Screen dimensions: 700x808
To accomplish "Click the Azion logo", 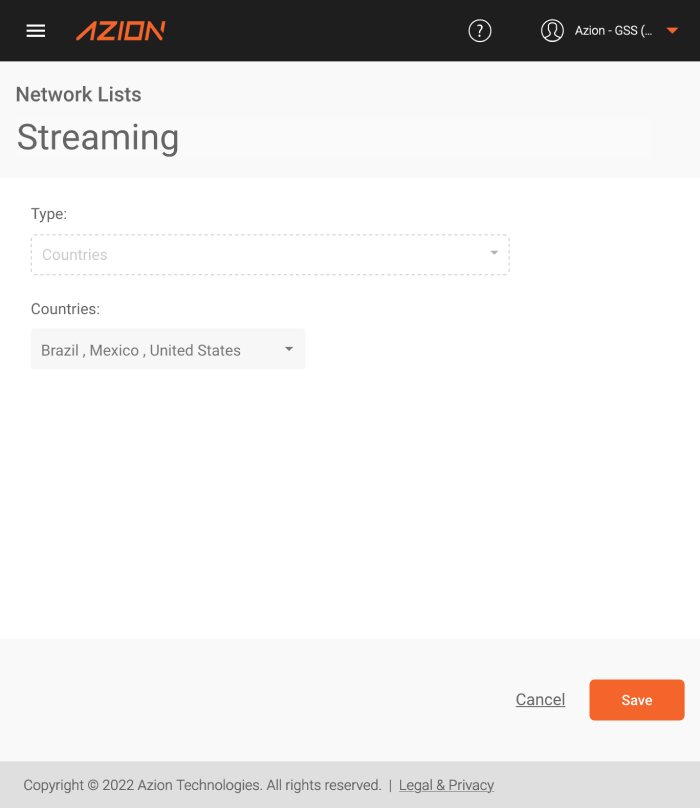I will coord(121,31).
